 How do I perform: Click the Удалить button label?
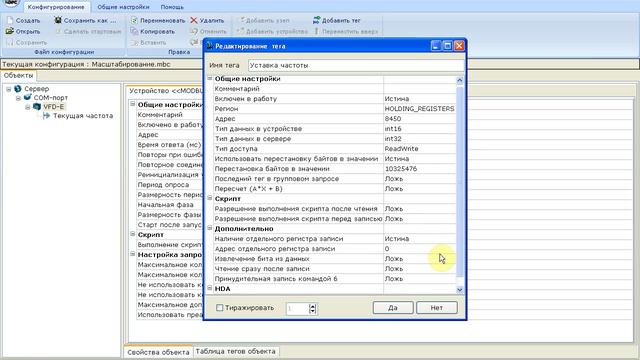212,20
